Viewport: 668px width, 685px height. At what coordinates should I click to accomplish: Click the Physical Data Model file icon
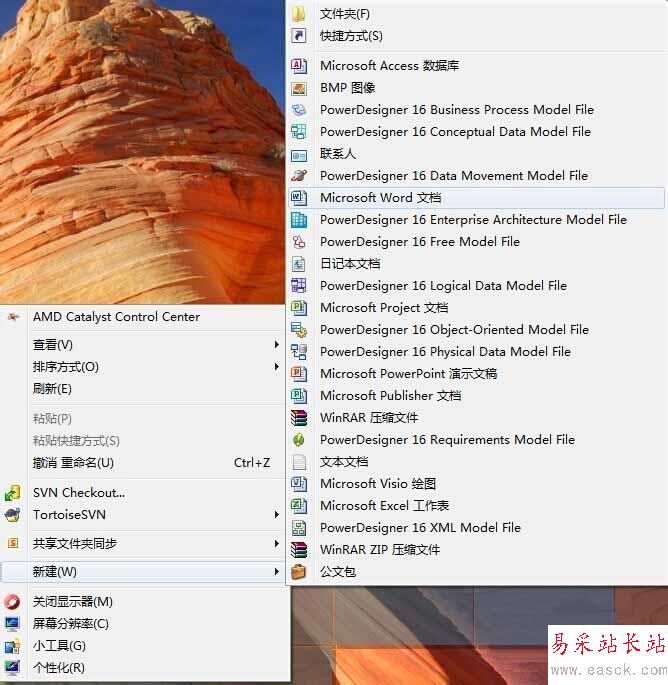[299, 352]
